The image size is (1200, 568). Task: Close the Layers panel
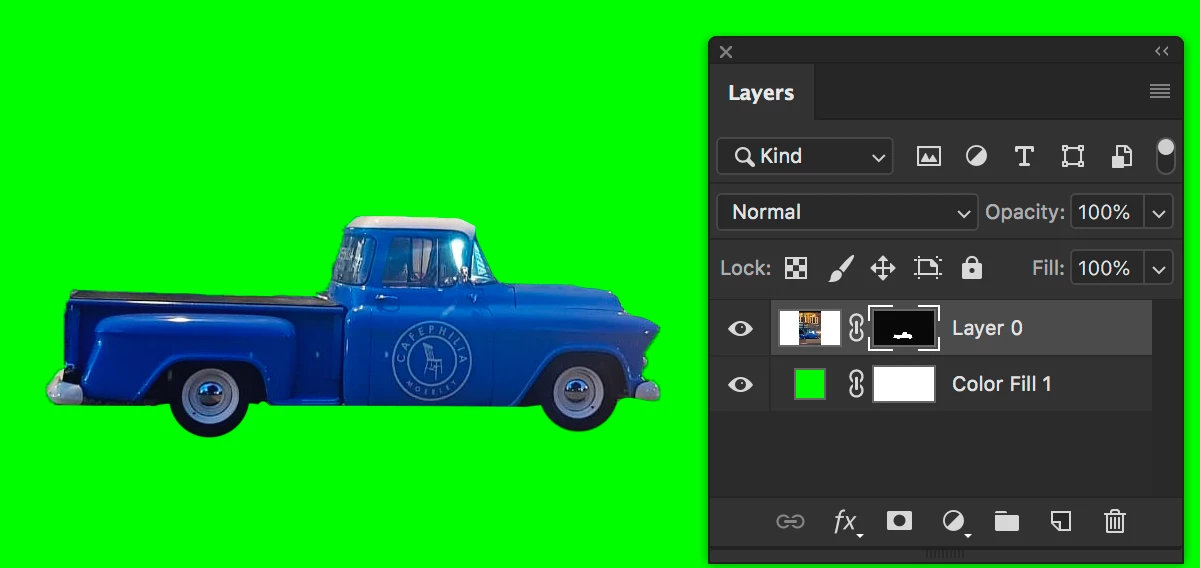[726, 52]
